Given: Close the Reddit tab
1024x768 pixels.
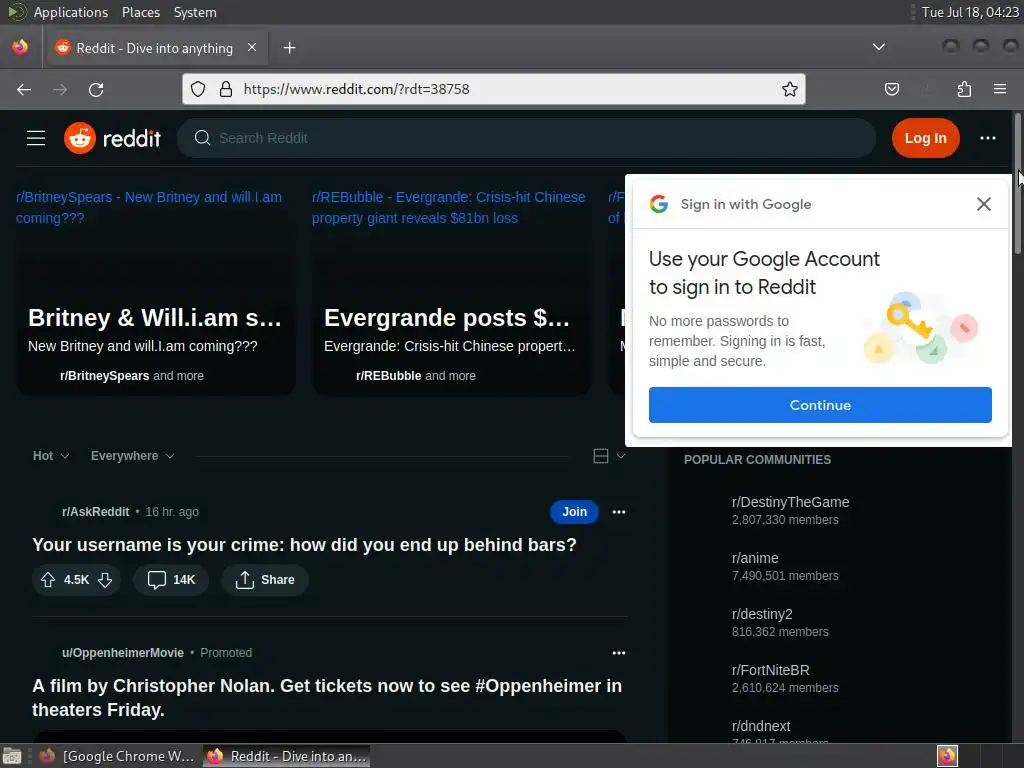Looking at the screenshot, I should point(252,47).
